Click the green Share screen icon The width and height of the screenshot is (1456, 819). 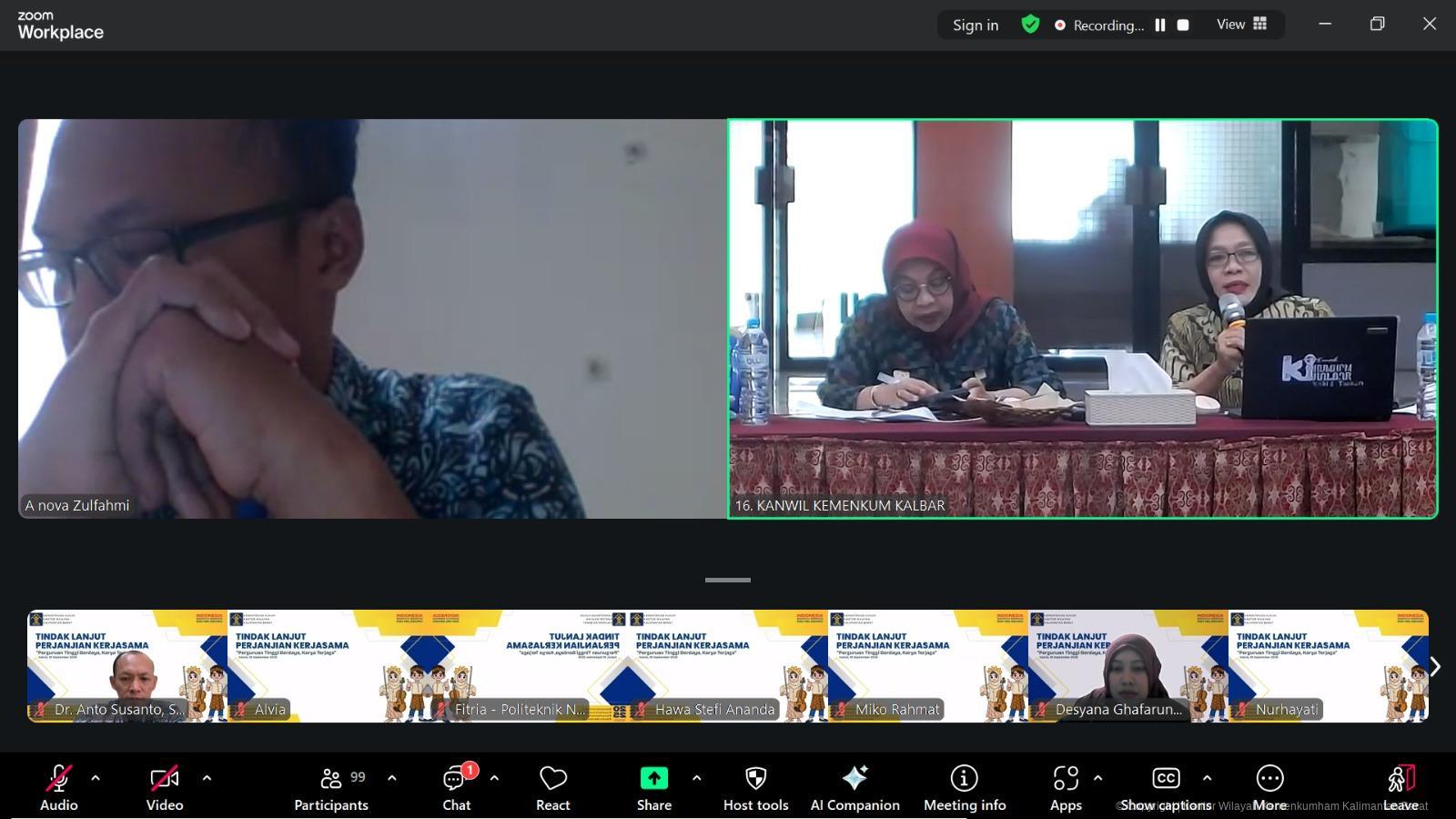coord(653,778)
